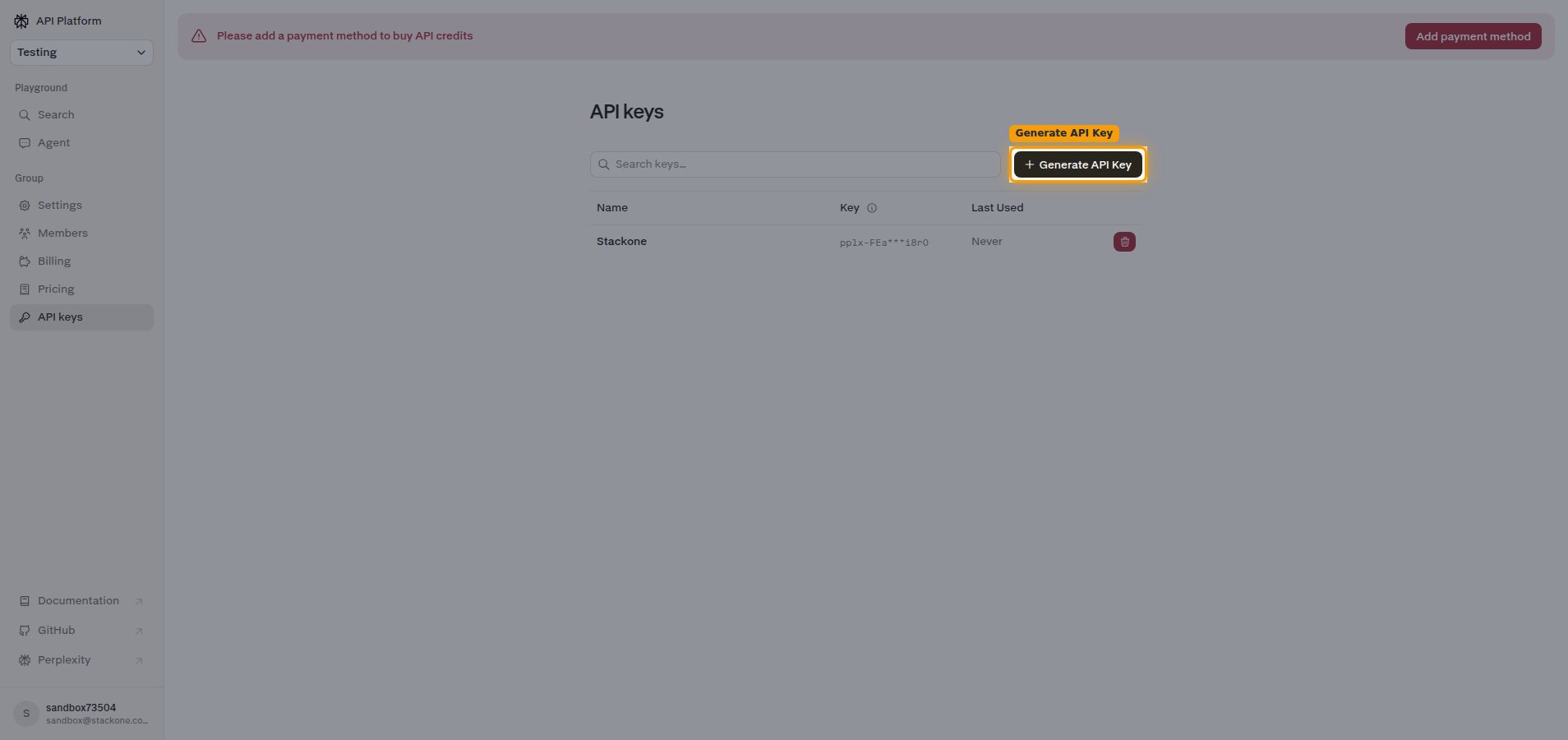Viewport: 1568px width, 740px height.
Task: Open the Members page
Action: [x=81, y=234]
